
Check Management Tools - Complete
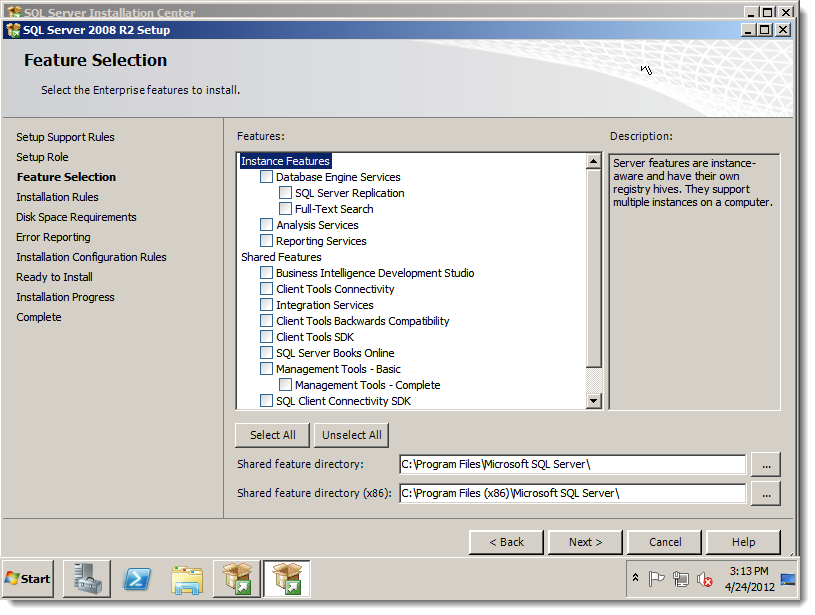pyautogui.click(x=285, y=385)
